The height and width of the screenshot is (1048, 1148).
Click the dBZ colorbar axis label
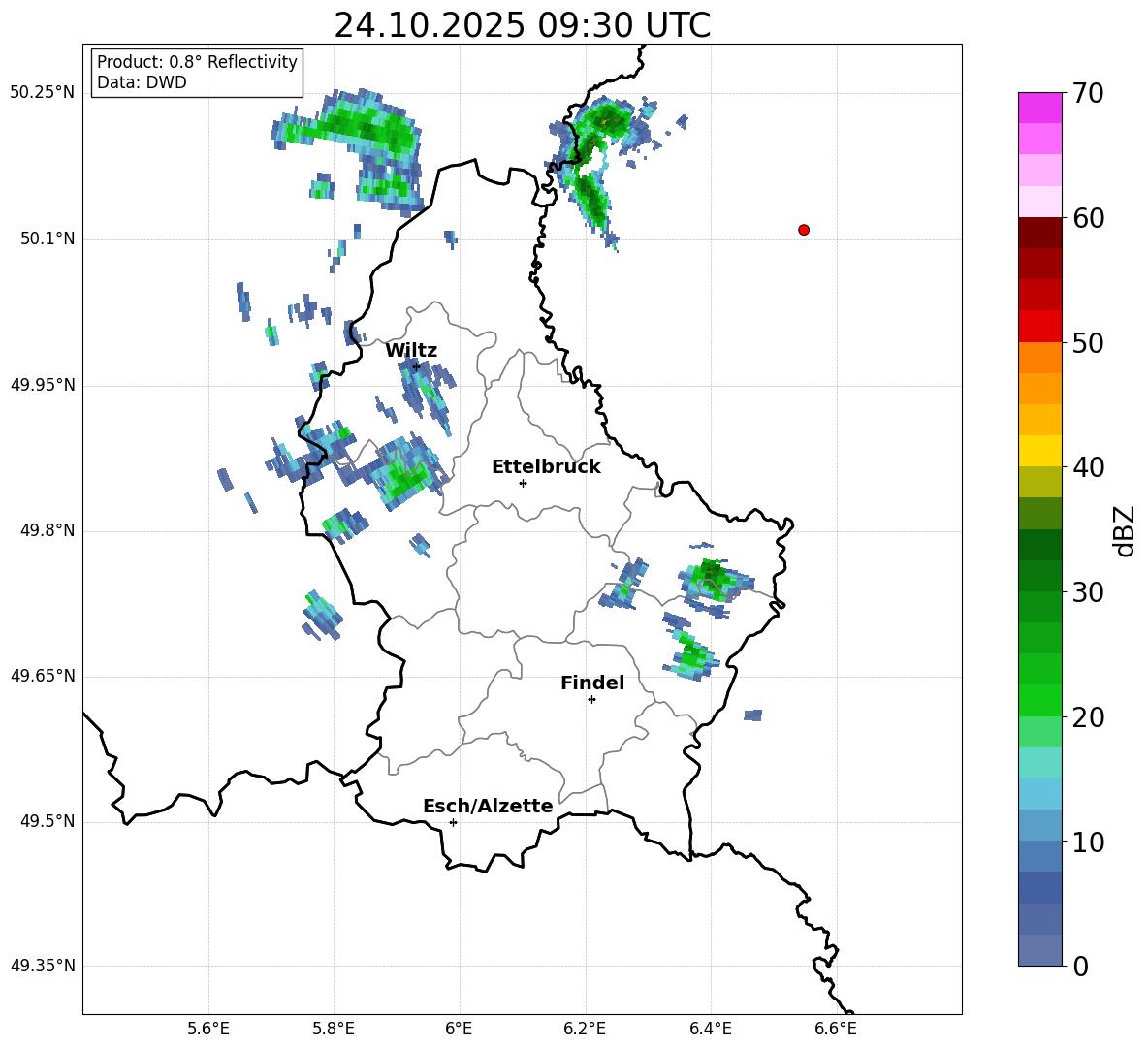point(1124,531)
